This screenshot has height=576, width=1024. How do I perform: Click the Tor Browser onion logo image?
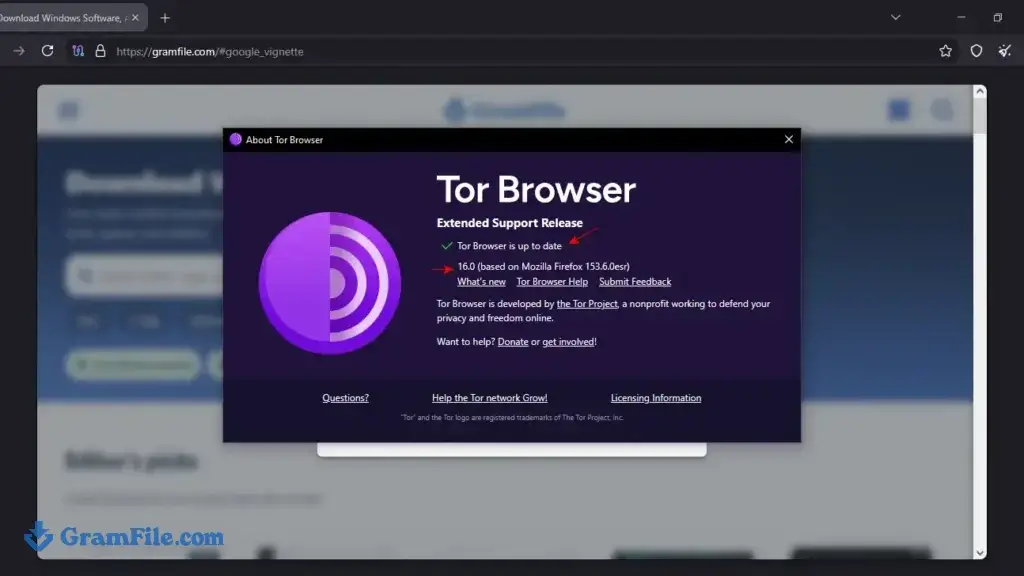(330, 283)
